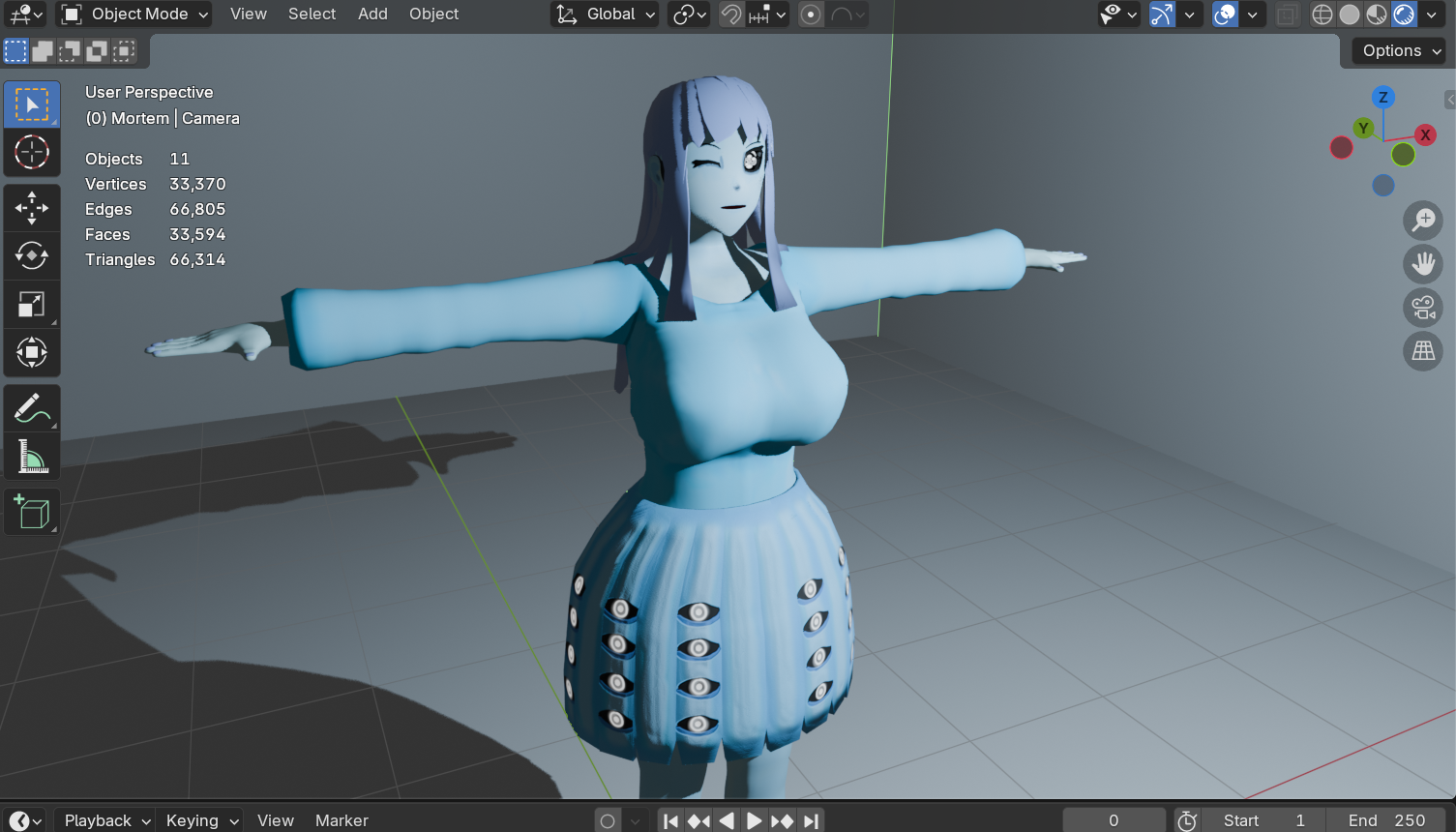Pick the Transform tool
This screenshot has width=1456, height=832.
click(32, 352)
